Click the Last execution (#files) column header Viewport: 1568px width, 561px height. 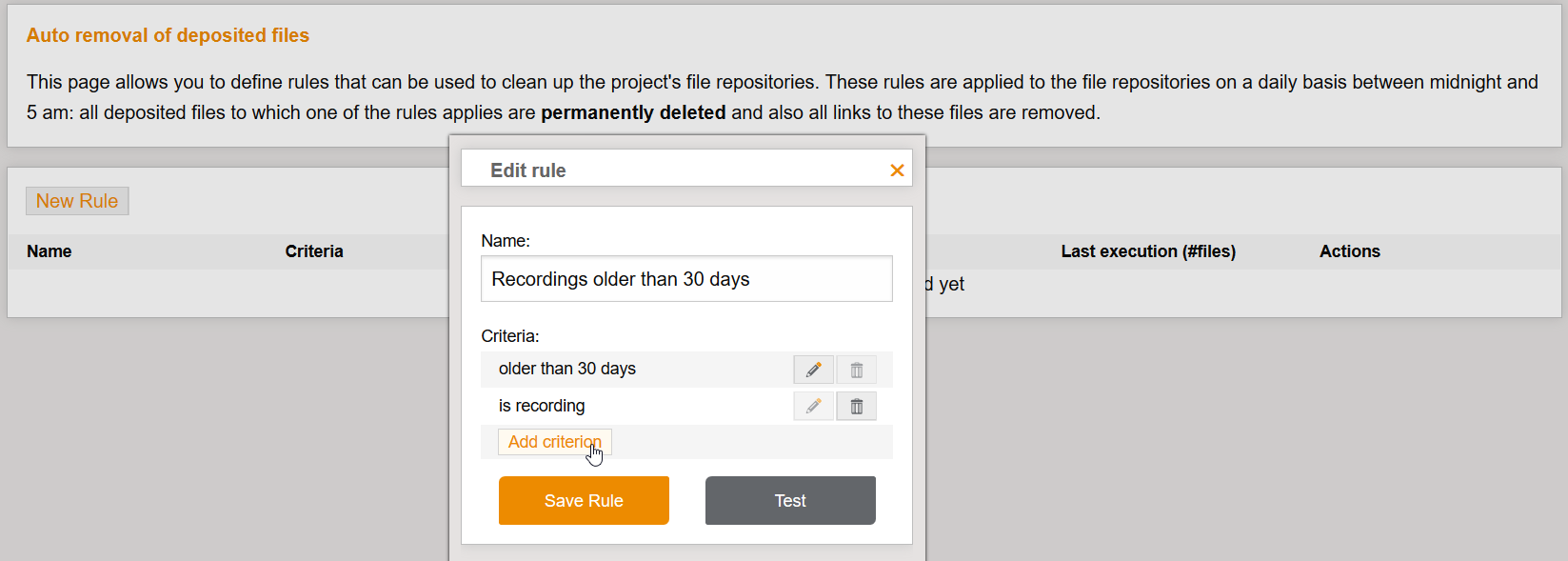1148,250
